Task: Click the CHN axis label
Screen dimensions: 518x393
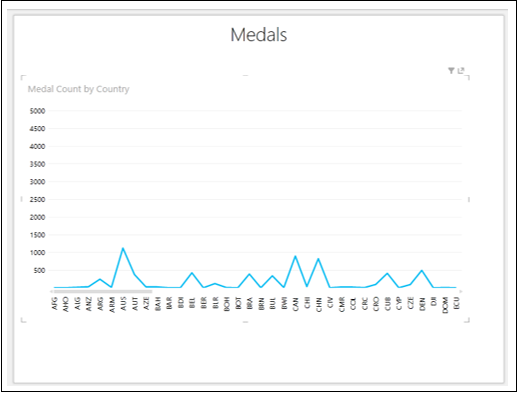Action: [318, 304]
